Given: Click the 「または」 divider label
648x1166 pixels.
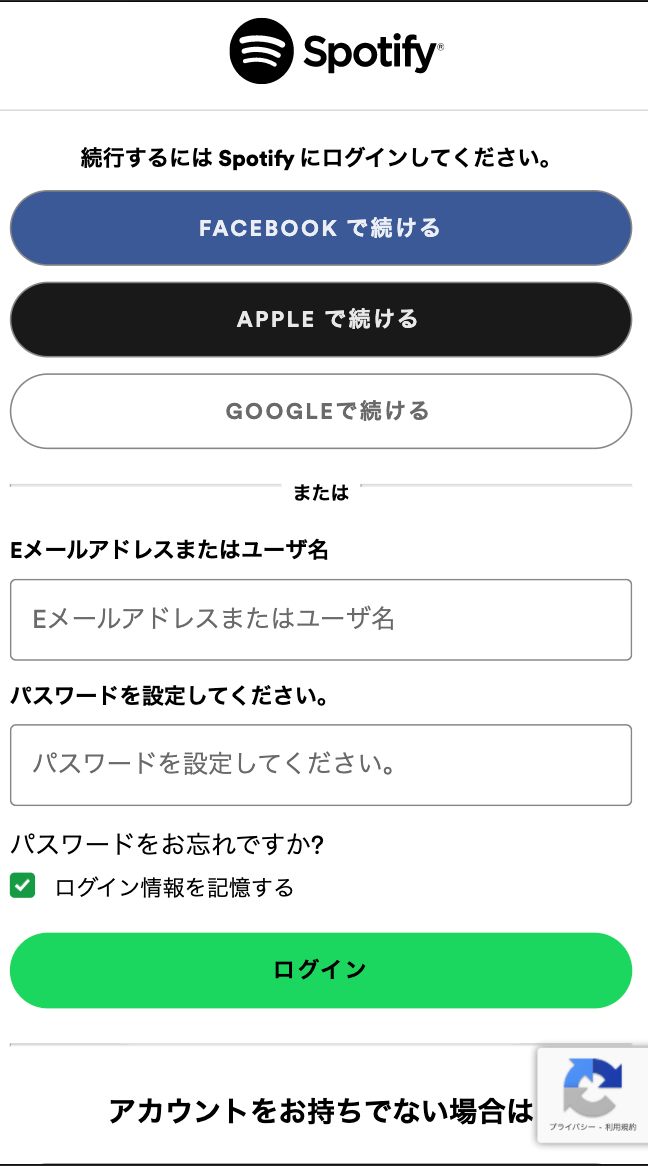Looking at the screenshot, I should (324, 491).
